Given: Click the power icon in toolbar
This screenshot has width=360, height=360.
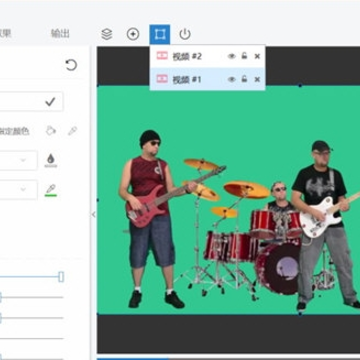Looking at the screenshot, I should click(x=185, y=34).
